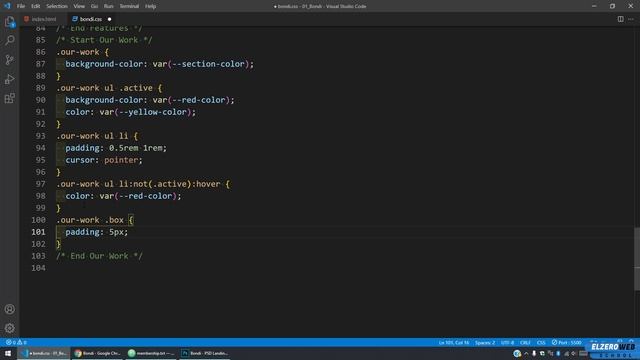Open the Manage gear settings icon
Screen dimensions: 640x360
(9, 328)
